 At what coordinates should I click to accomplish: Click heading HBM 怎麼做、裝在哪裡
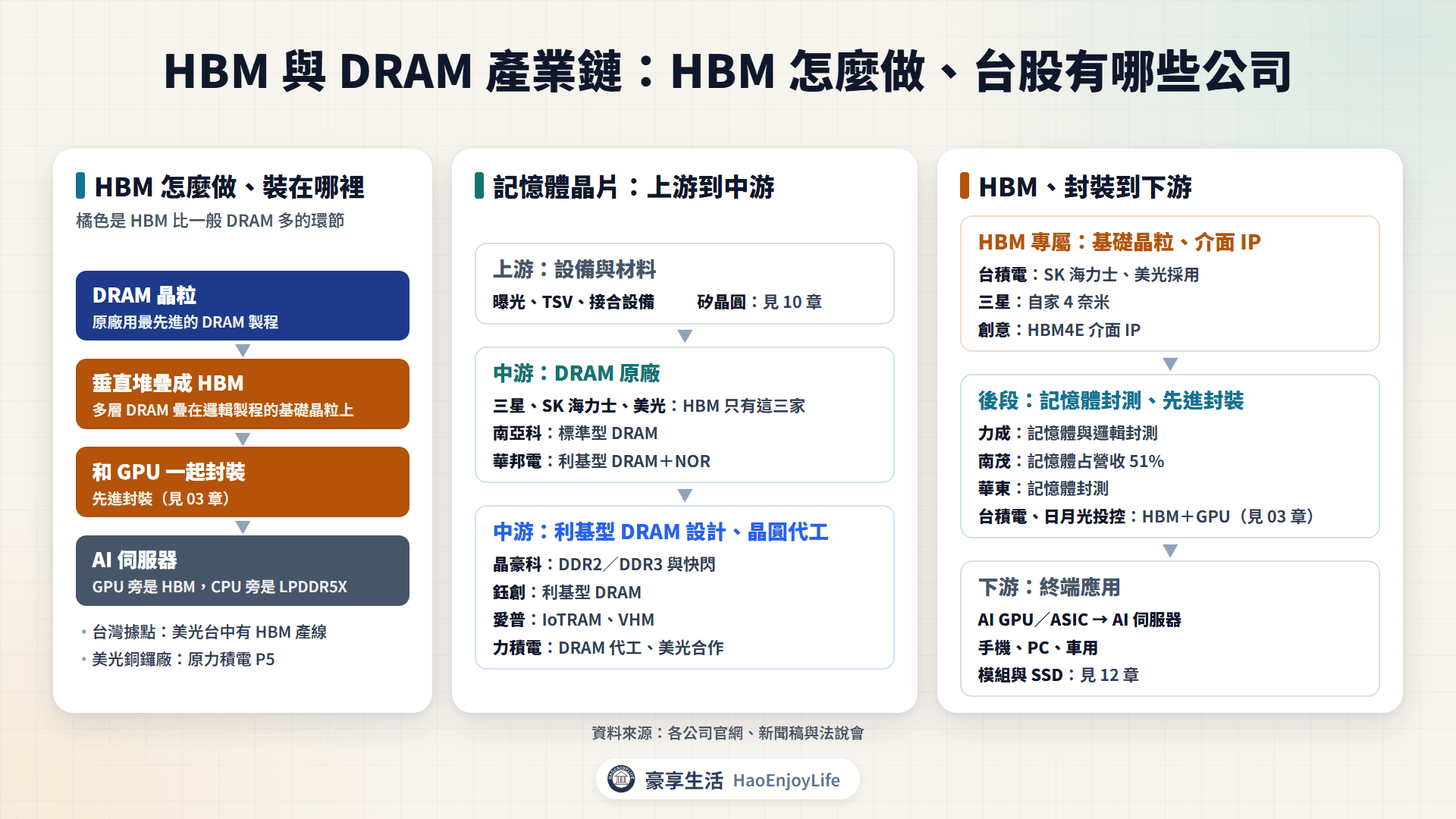[229, 187]
